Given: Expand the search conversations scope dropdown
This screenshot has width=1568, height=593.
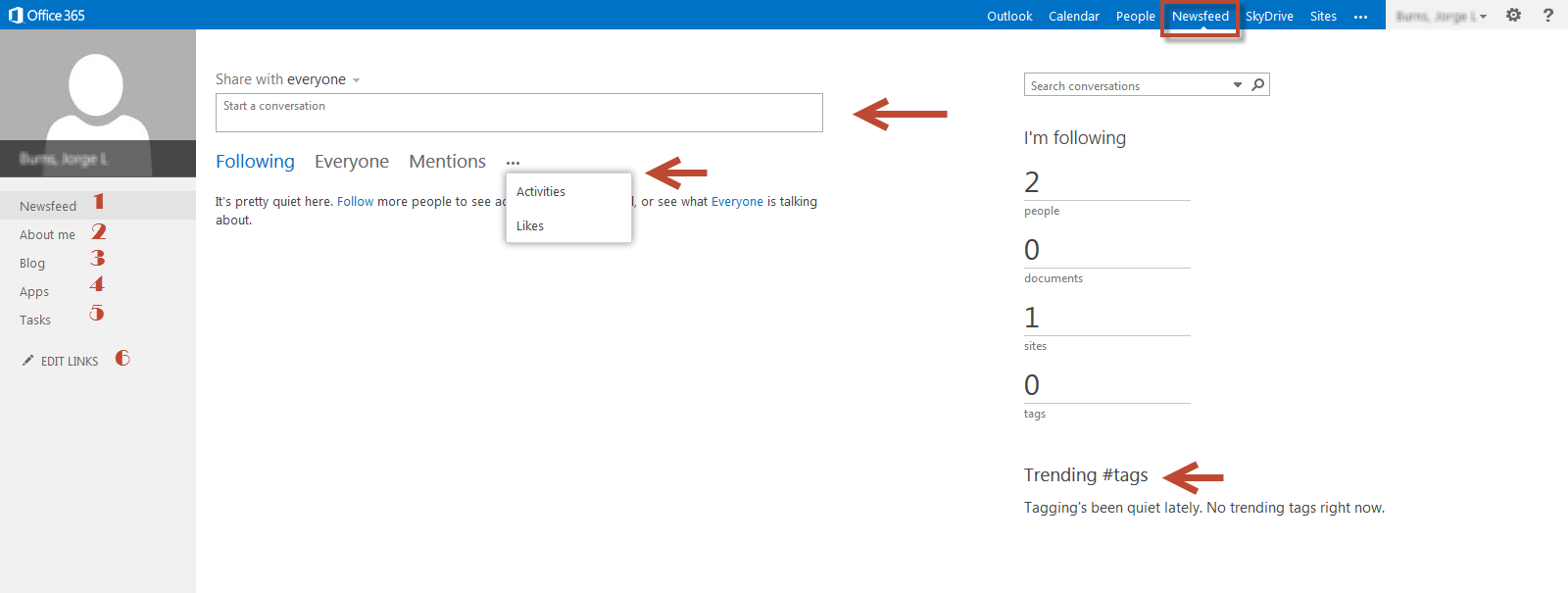Looking at the screenshot, I should pyautogui.click(x=1237, y=85).
